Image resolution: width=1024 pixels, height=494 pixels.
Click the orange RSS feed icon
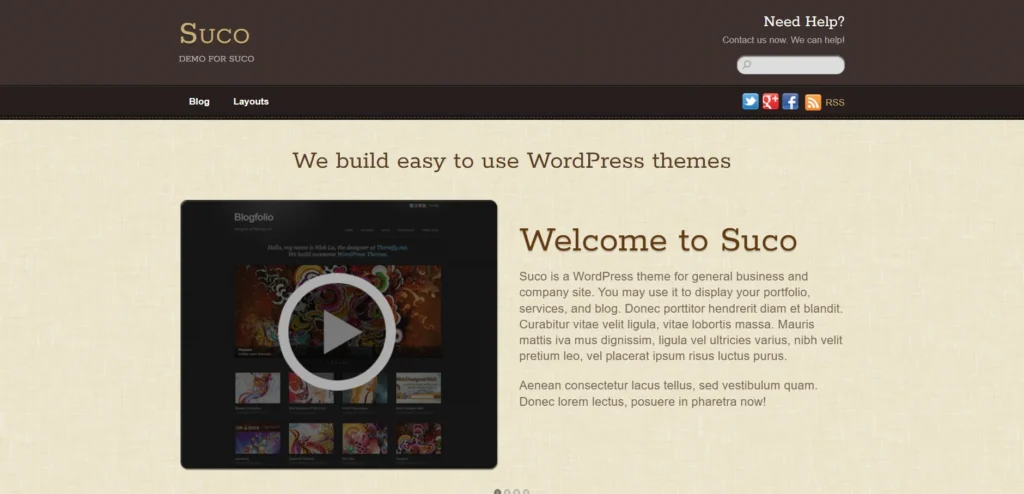(813, 102)
